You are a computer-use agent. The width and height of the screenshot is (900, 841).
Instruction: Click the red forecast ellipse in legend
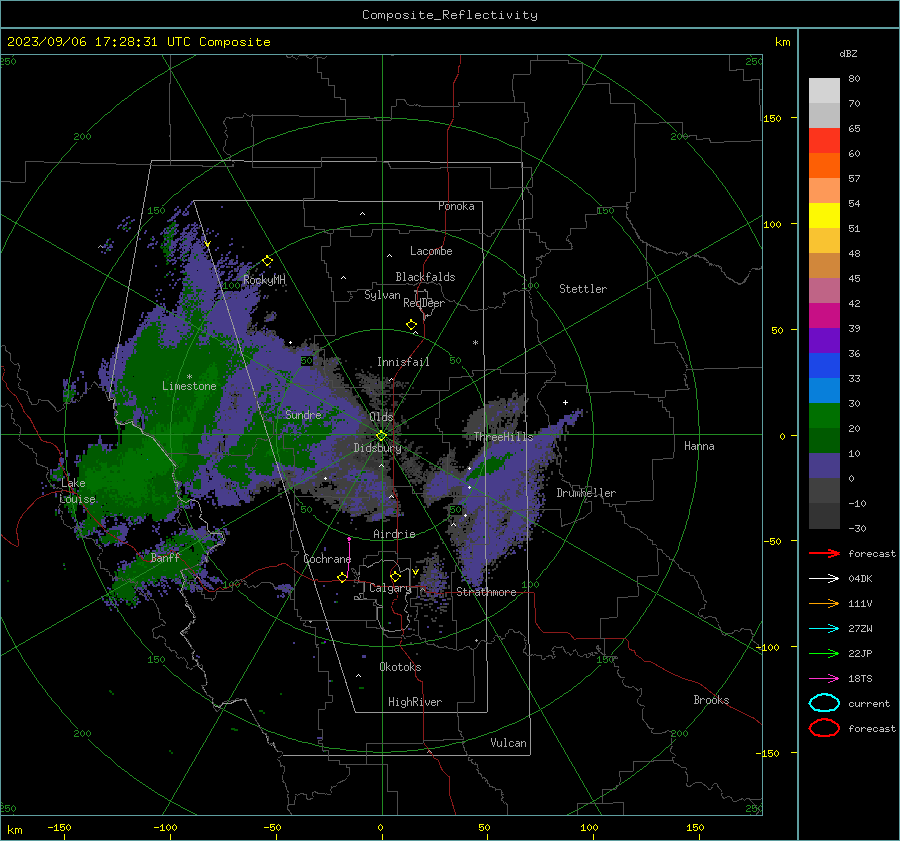(824, 728)
